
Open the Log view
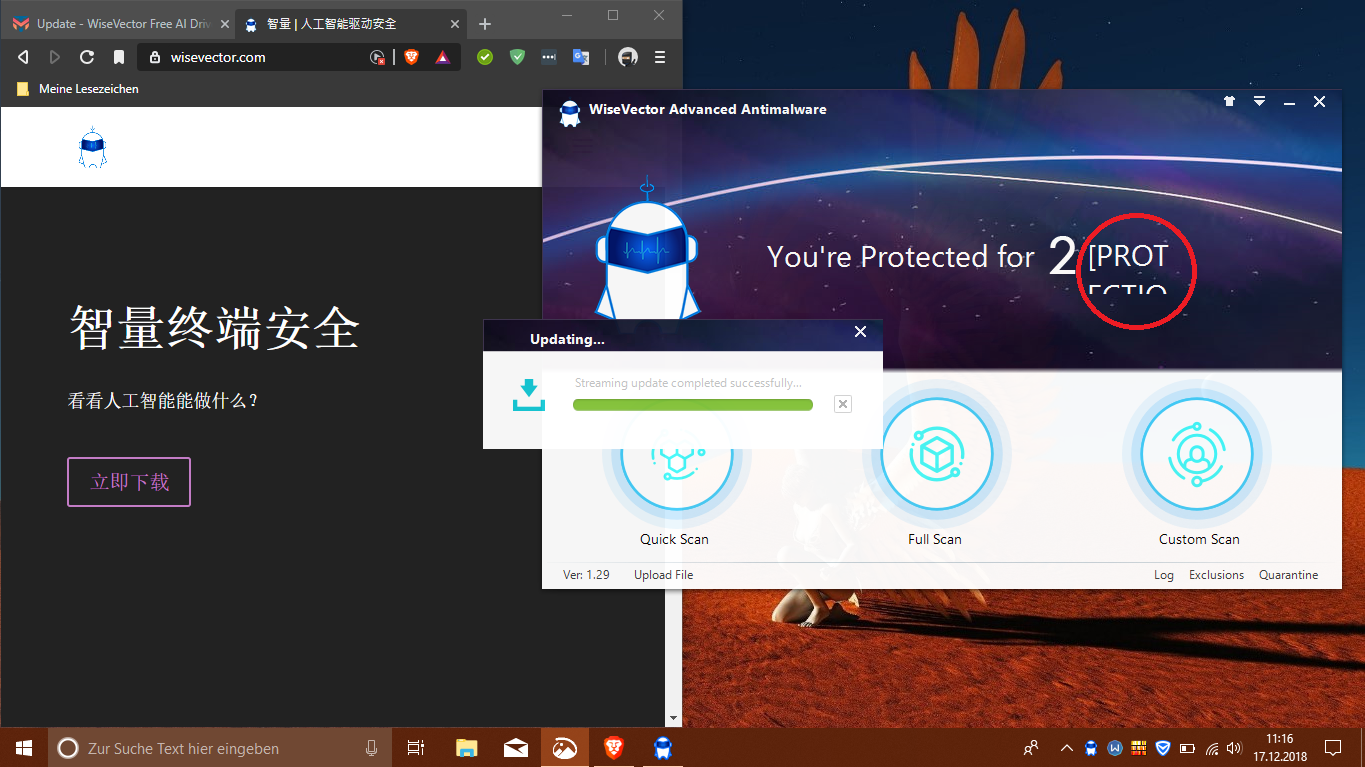(x=1164, y=575)
